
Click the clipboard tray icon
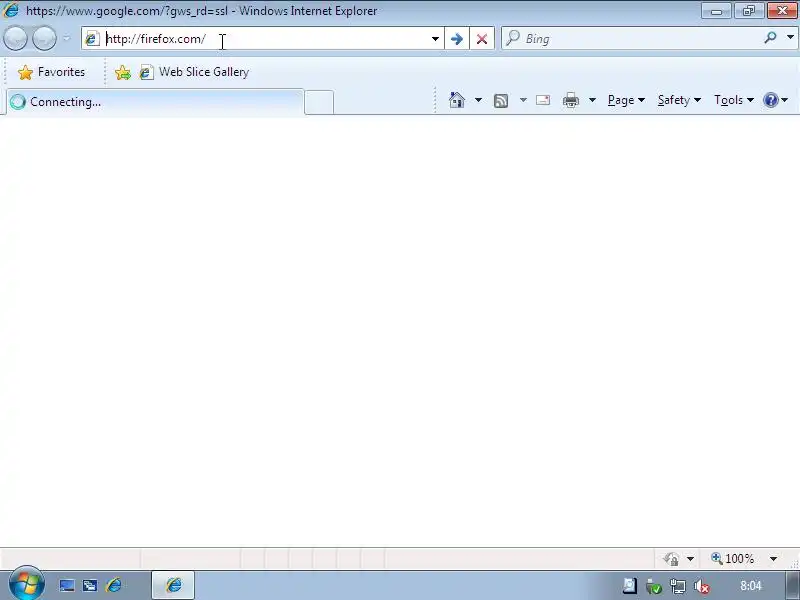(x=630, y=586)
